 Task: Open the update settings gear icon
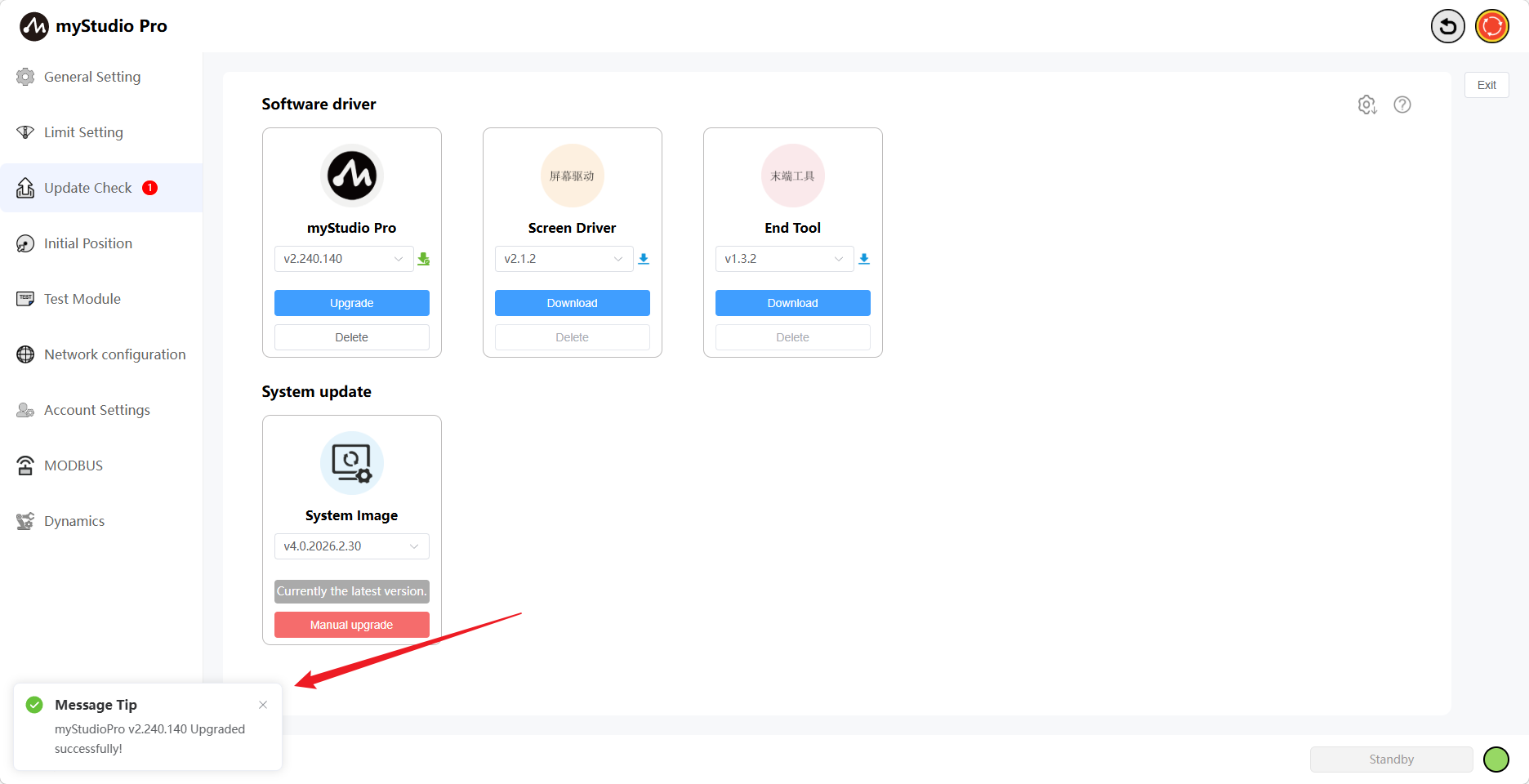[x=1367, y=105]
